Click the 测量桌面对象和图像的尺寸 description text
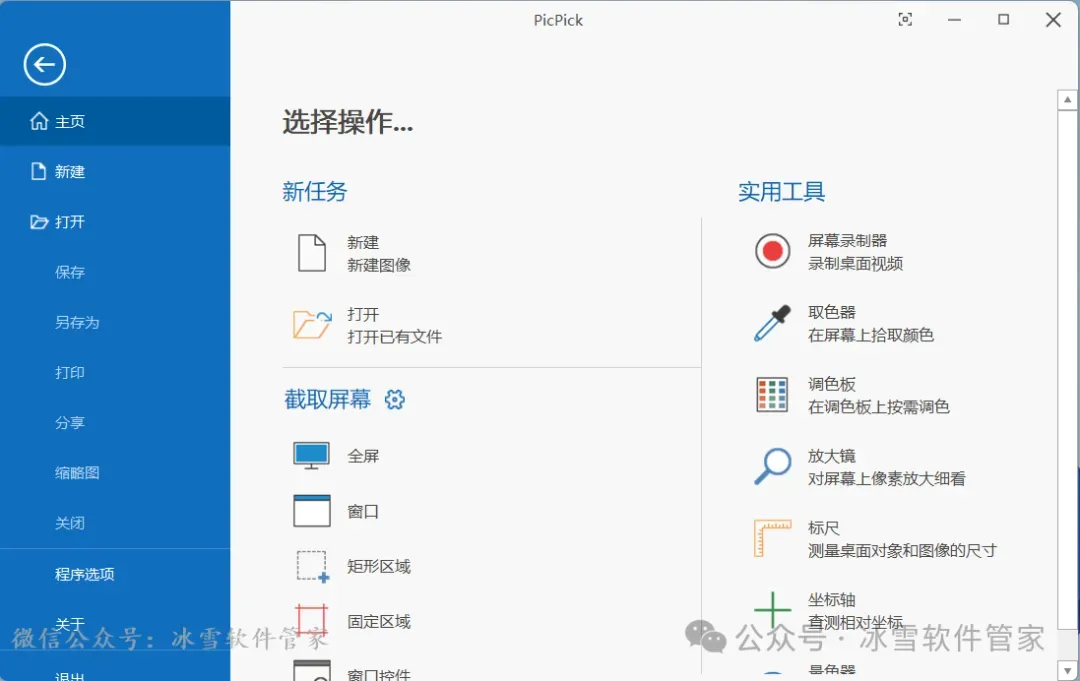The image size is (1080, 681). tap(902, 550)
